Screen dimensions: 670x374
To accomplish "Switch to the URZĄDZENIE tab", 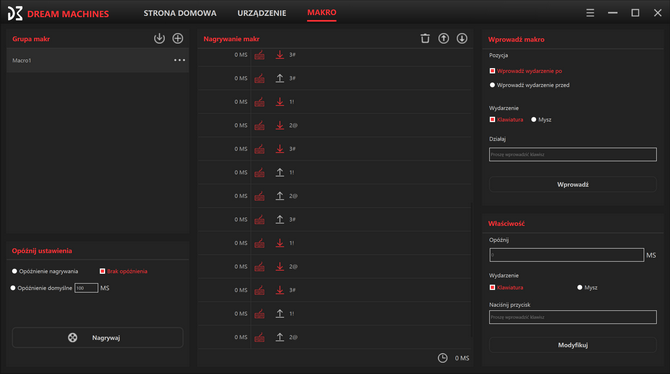I will [262, 13].
